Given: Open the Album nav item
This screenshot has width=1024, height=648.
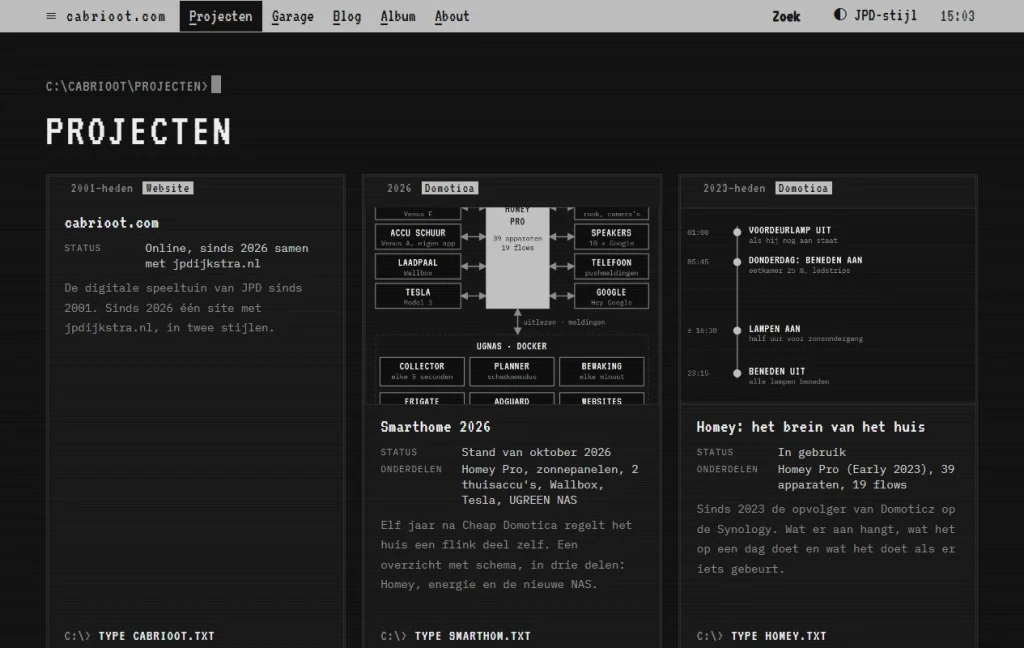Looking at the screenshot, I should (398, 16).
